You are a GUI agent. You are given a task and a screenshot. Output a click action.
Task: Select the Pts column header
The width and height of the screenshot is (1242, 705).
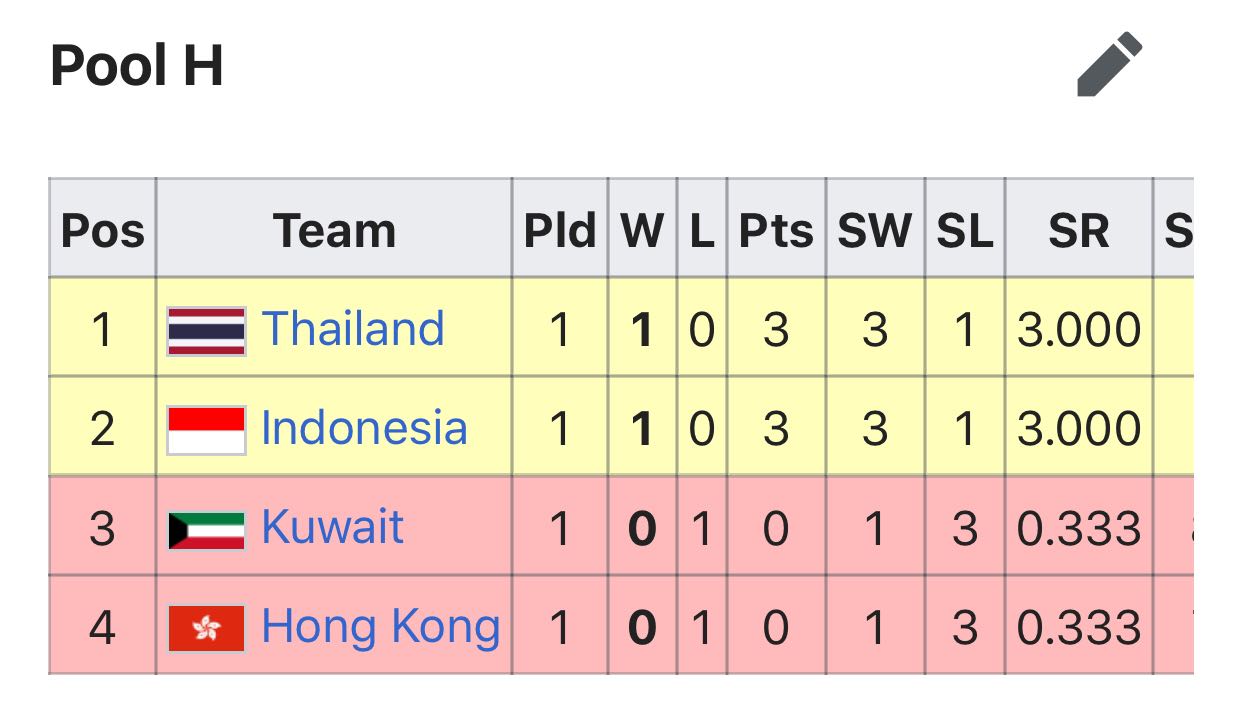776,229
